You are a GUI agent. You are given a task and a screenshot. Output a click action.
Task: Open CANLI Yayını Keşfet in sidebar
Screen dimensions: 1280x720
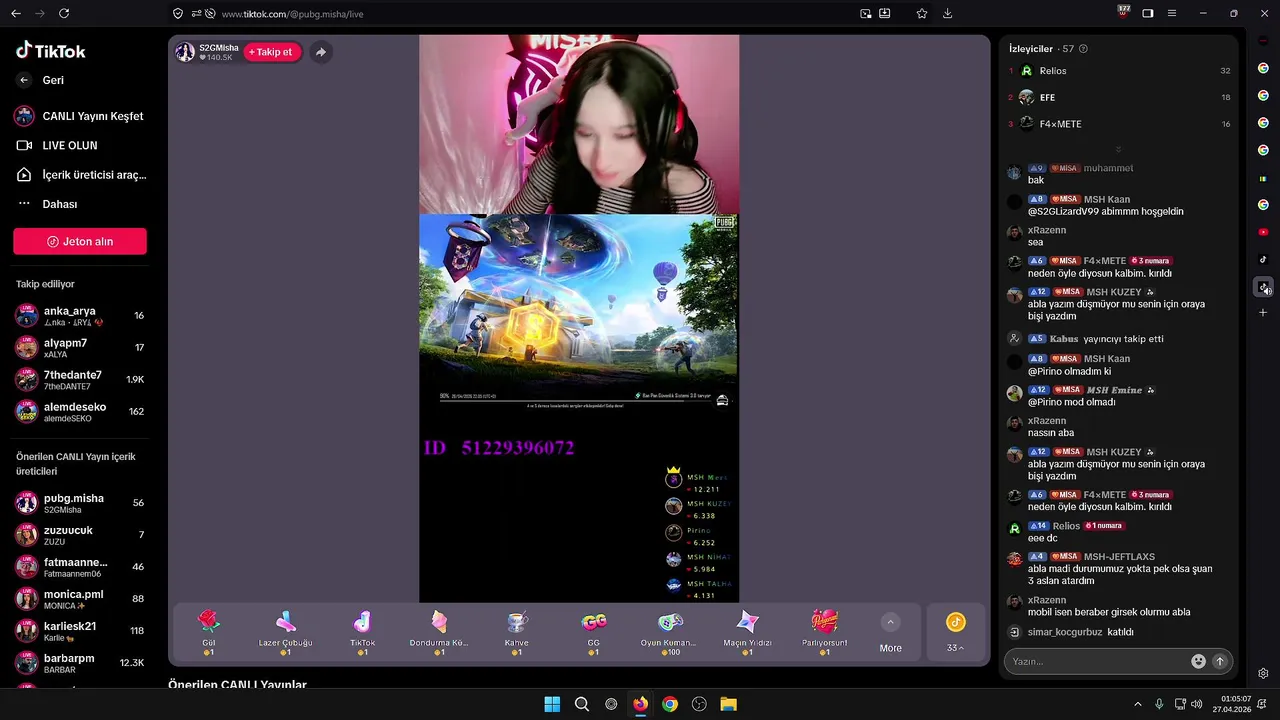point(80,116)
